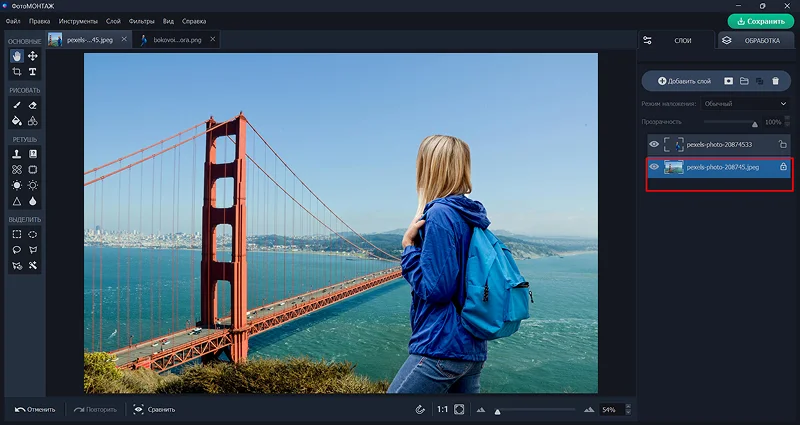Image resolution: width=800 pixels, height=425 pixels.
Task: Select the filled-sun Dodge tool
Action: [x=17, y=185]
